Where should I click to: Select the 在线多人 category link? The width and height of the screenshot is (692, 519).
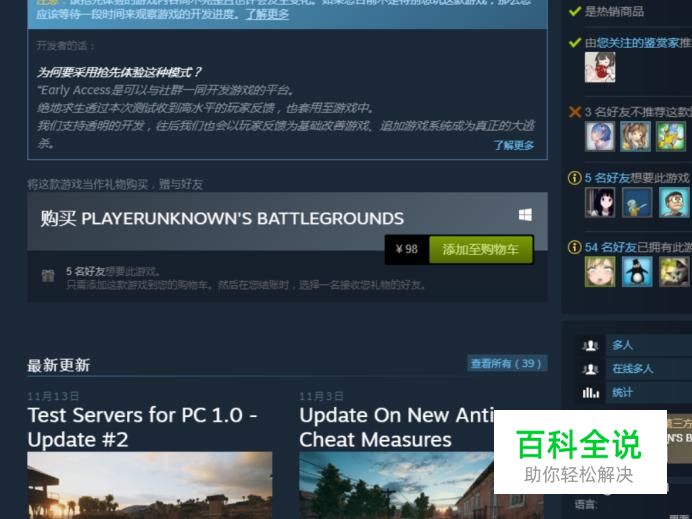(x=632, y=369)
